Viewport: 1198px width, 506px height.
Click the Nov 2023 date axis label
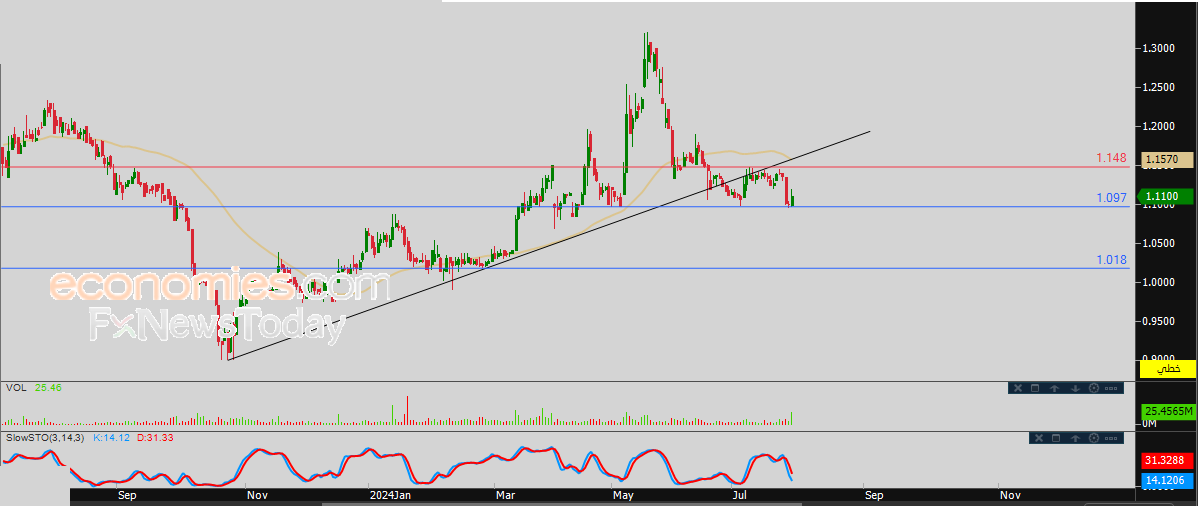click(257, 495)
